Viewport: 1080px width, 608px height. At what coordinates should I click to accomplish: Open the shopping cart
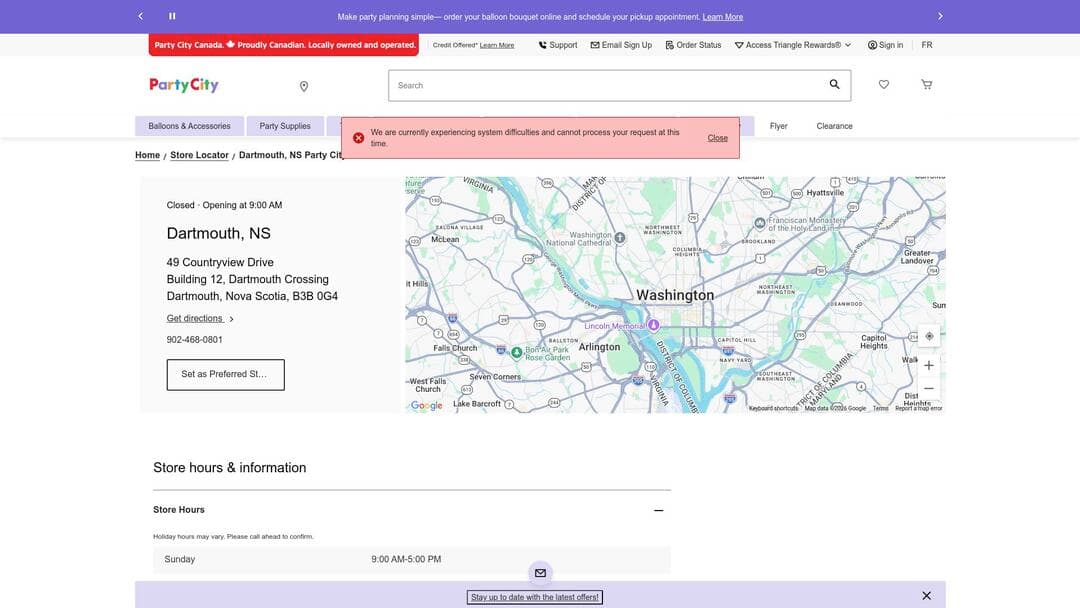tap(924, 83)
